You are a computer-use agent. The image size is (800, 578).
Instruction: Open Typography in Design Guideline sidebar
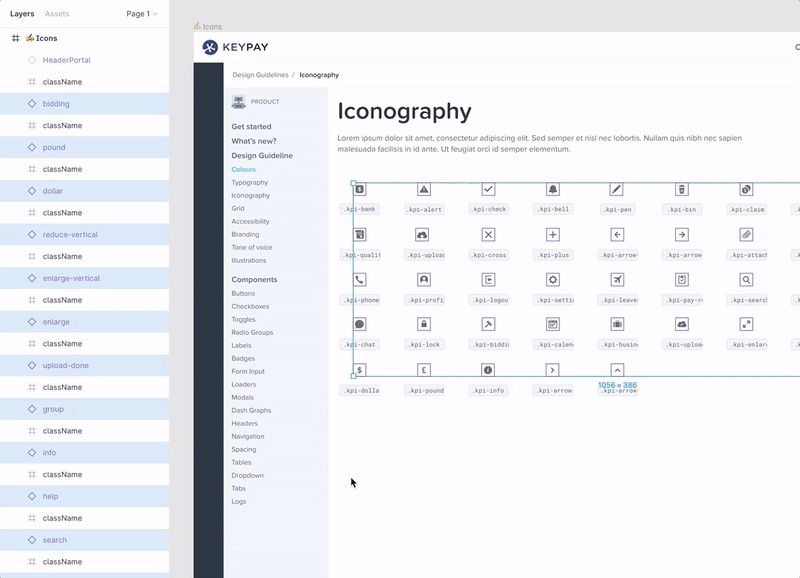(250, 183)
